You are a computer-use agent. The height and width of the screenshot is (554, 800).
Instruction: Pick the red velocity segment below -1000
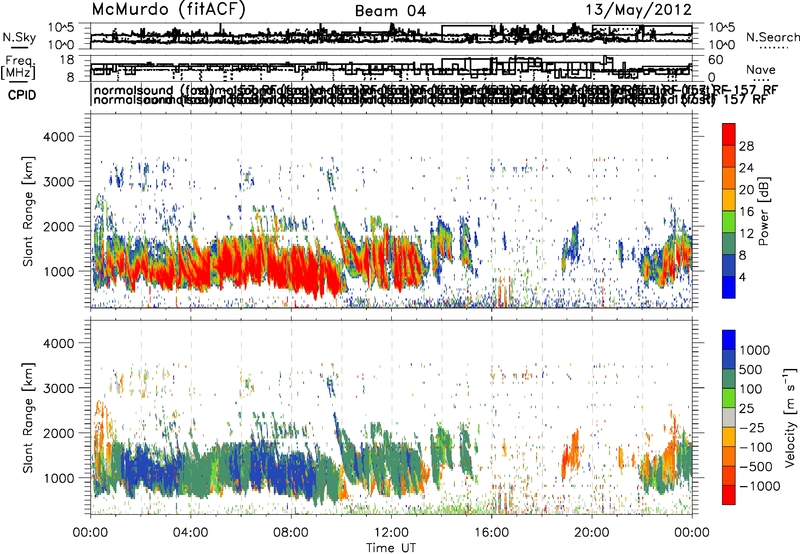tap(729, 495)
